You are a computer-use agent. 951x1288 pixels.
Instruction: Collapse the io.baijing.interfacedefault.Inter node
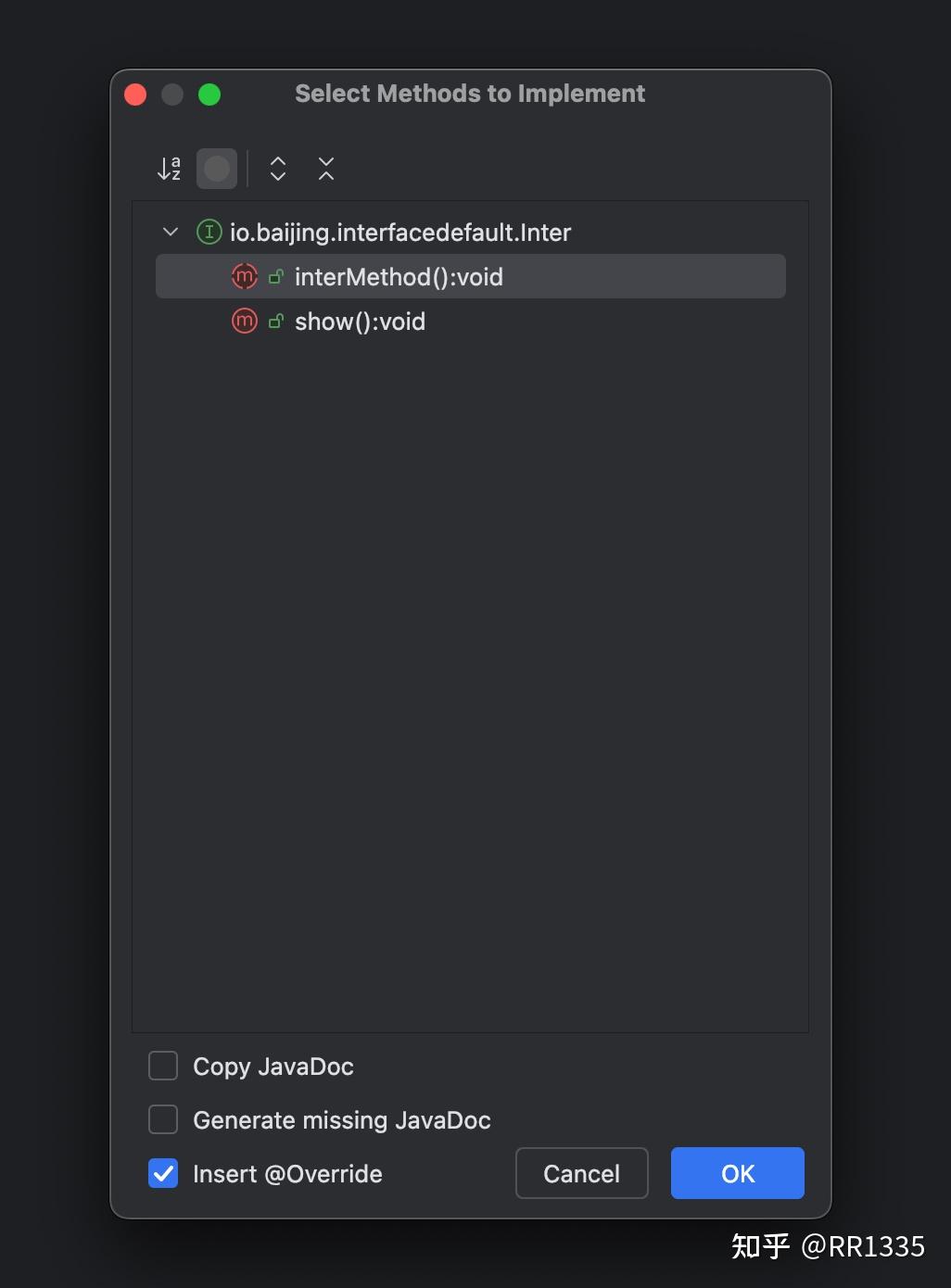(171, 232)
